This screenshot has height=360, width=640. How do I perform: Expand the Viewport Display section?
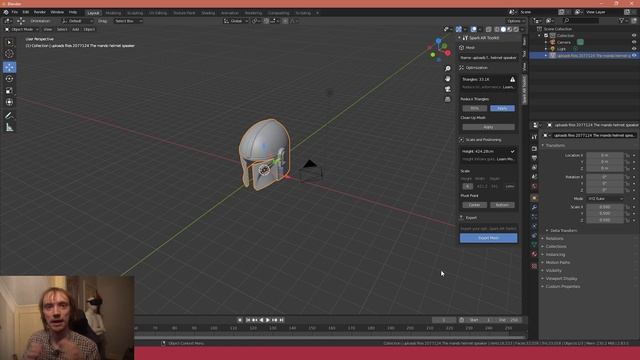[x=561, y=278]
